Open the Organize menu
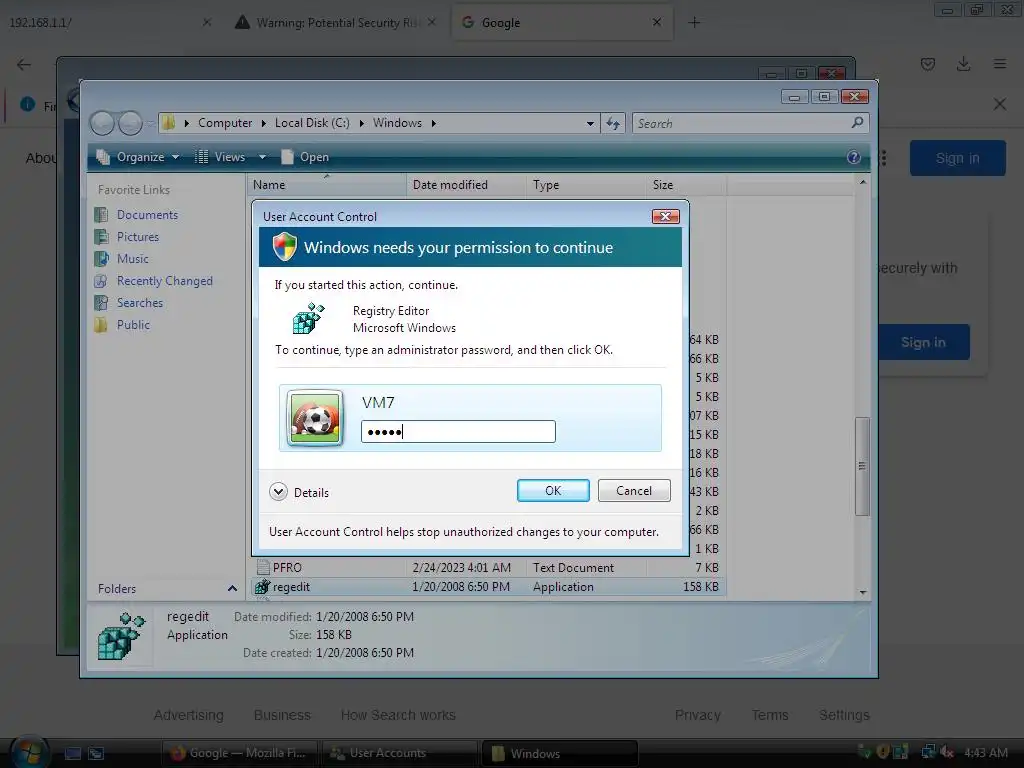This screenshot has height=768, width=1024. click(x=138, y=157)
